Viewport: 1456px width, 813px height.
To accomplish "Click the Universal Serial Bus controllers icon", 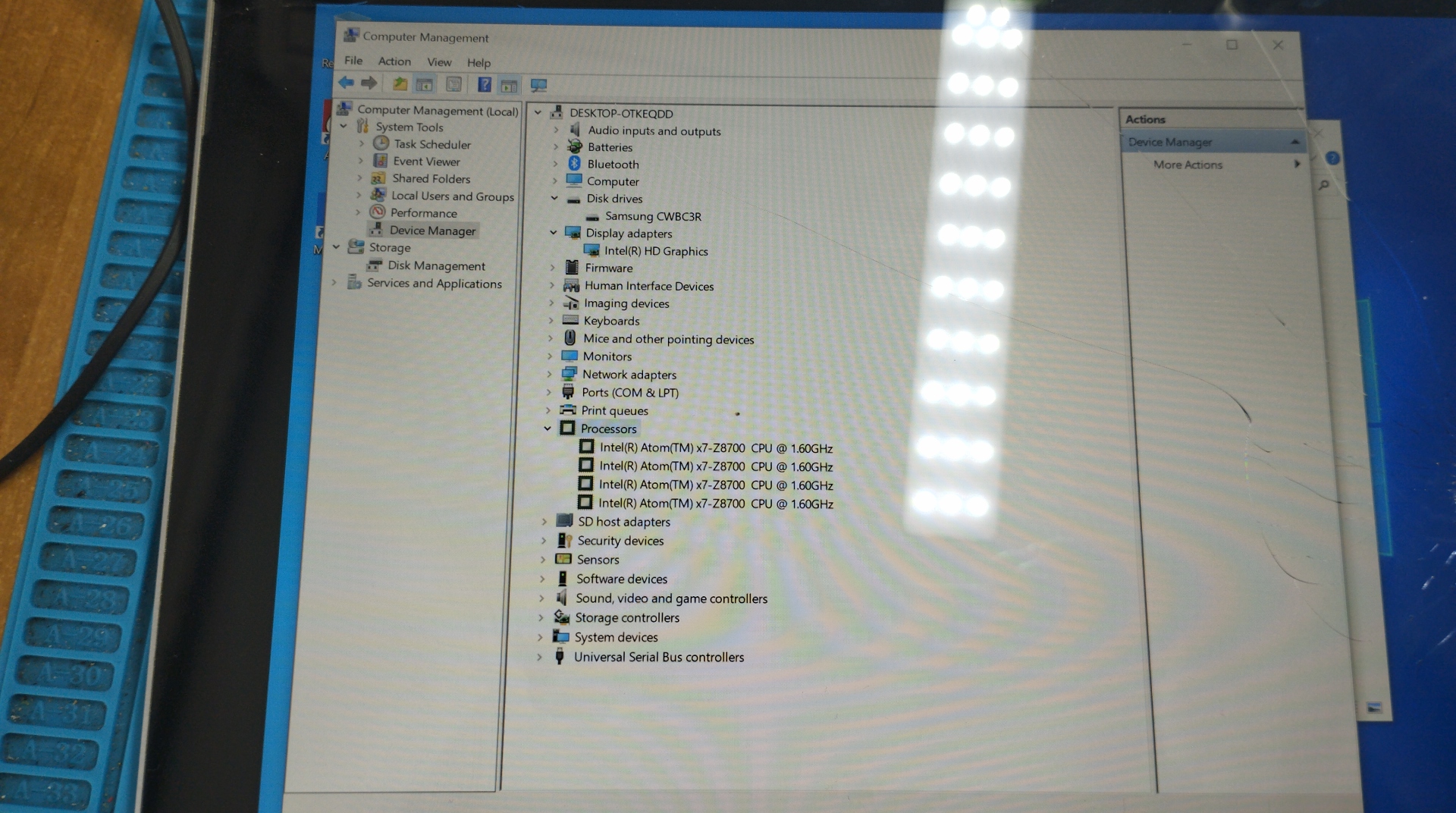I will (560, 656).
